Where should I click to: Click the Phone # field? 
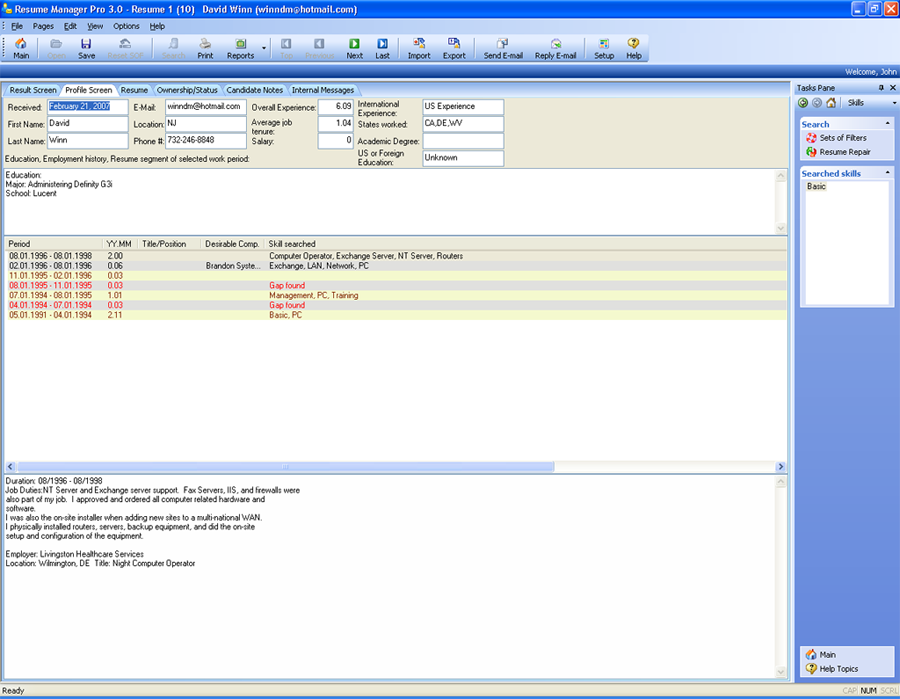click(205, 141)
